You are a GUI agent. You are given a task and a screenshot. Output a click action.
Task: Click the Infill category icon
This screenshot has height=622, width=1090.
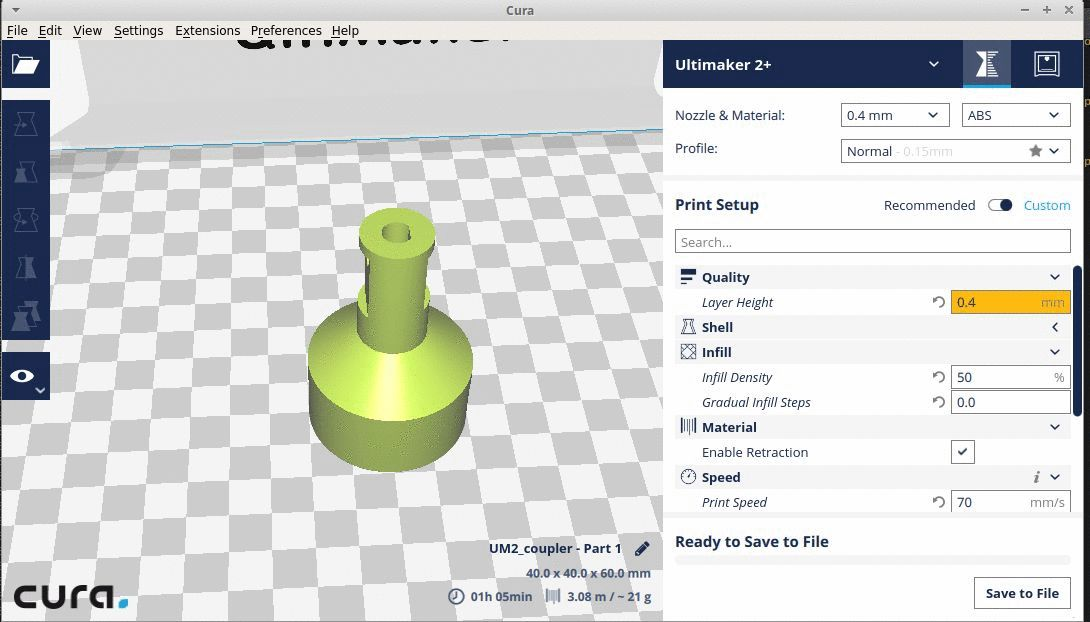click(688, 352)
